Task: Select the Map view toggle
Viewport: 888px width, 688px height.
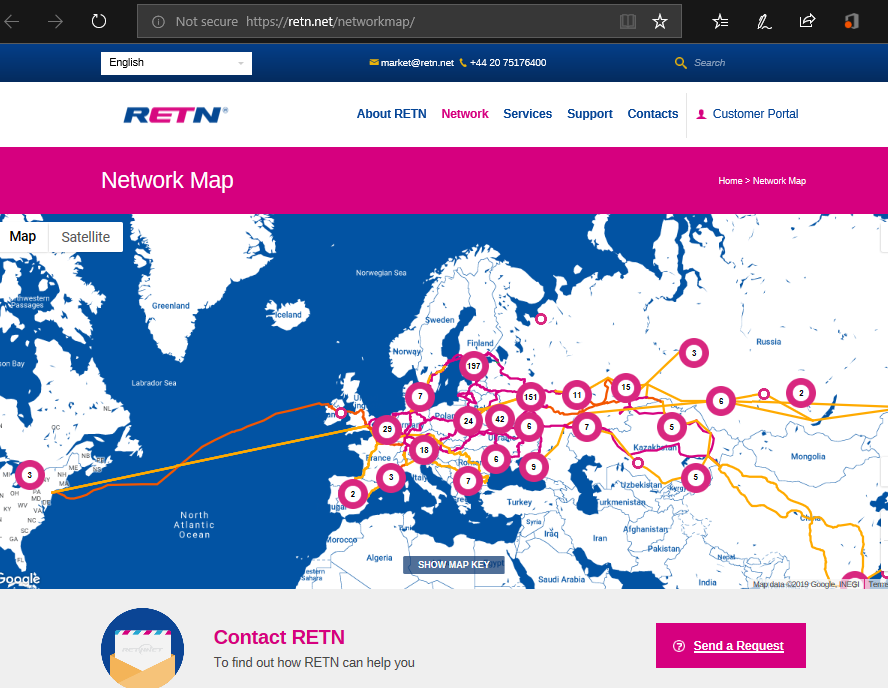Action: (23, 237)
